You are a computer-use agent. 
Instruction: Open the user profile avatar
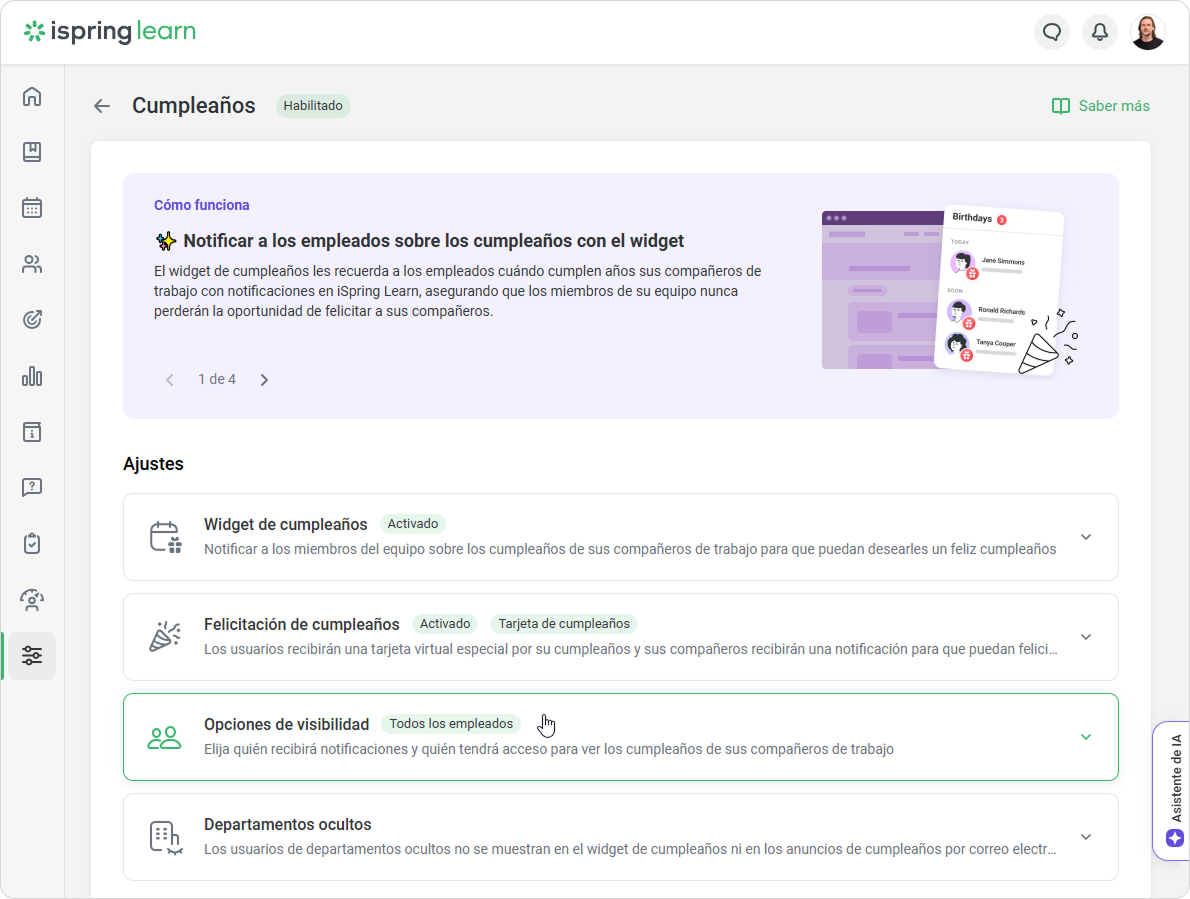[1148, 32]
